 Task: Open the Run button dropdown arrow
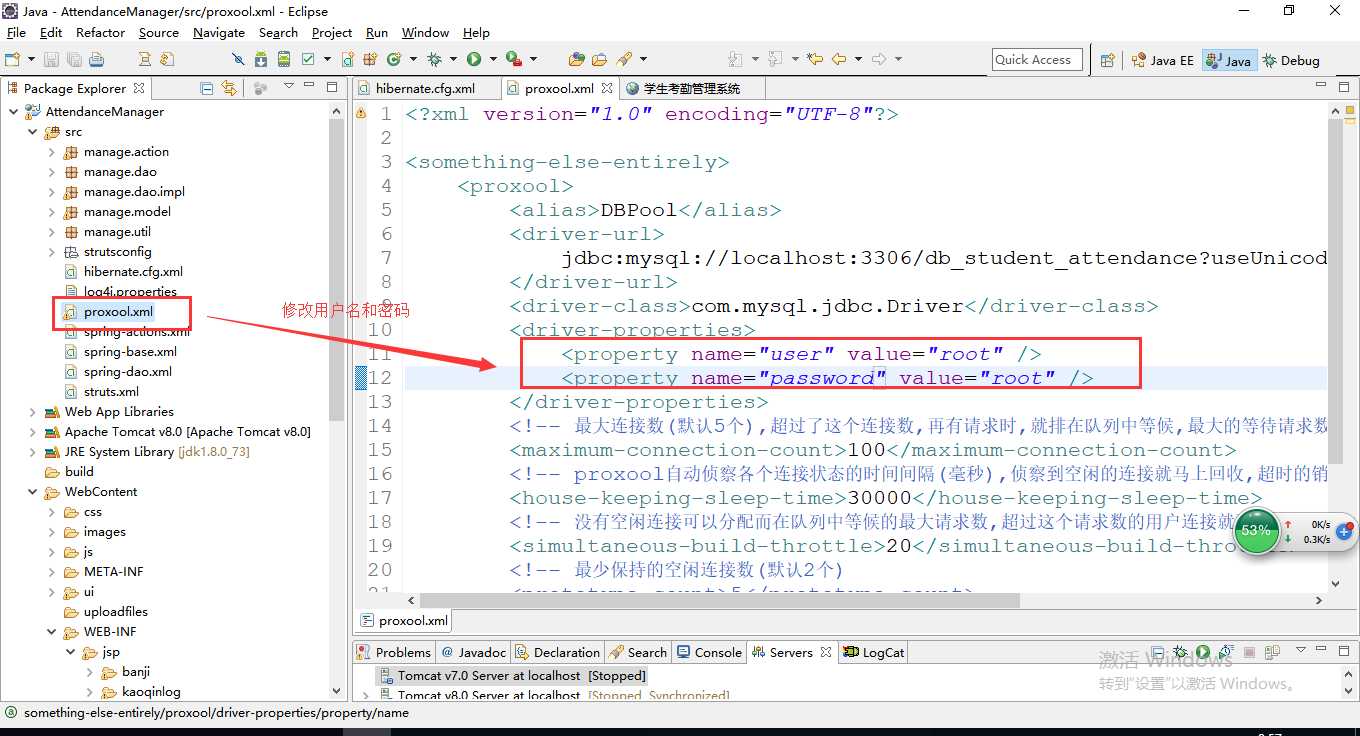click(493, 59)
